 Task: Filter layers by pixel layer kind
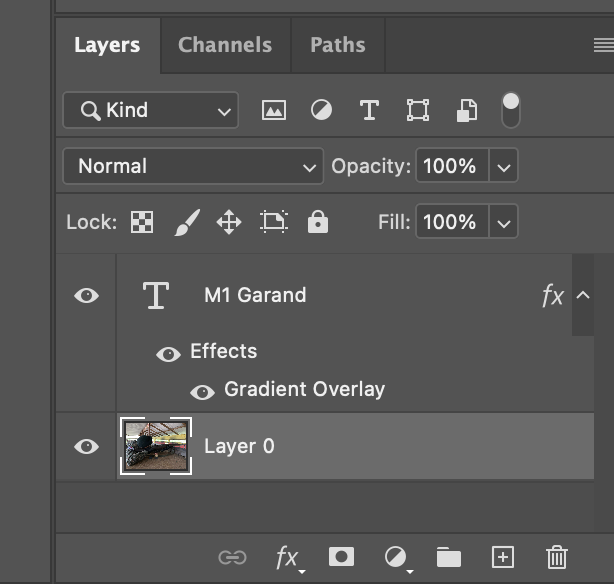[x=274, y=110]
